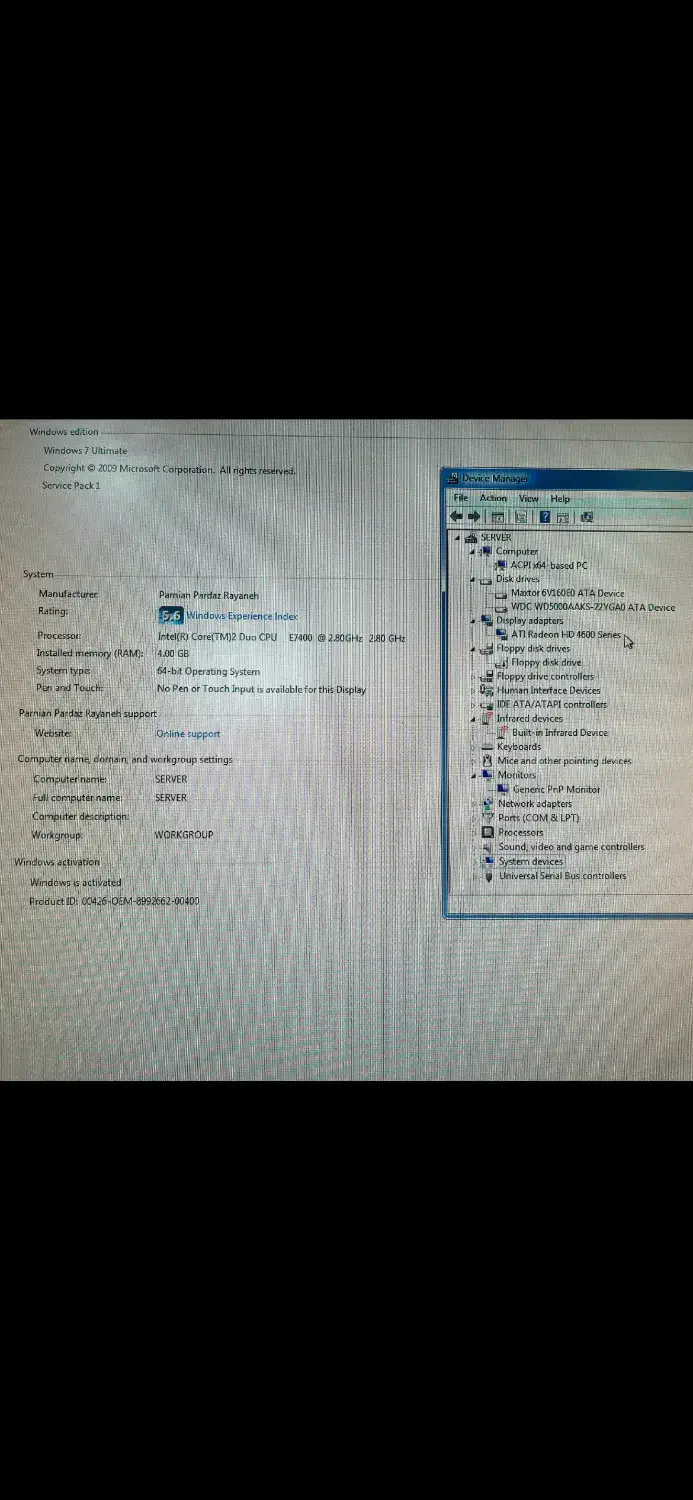Screen dimensions: 693x1500
Task: Open the Windows Experience Index link
Action: tap(242, 617)
